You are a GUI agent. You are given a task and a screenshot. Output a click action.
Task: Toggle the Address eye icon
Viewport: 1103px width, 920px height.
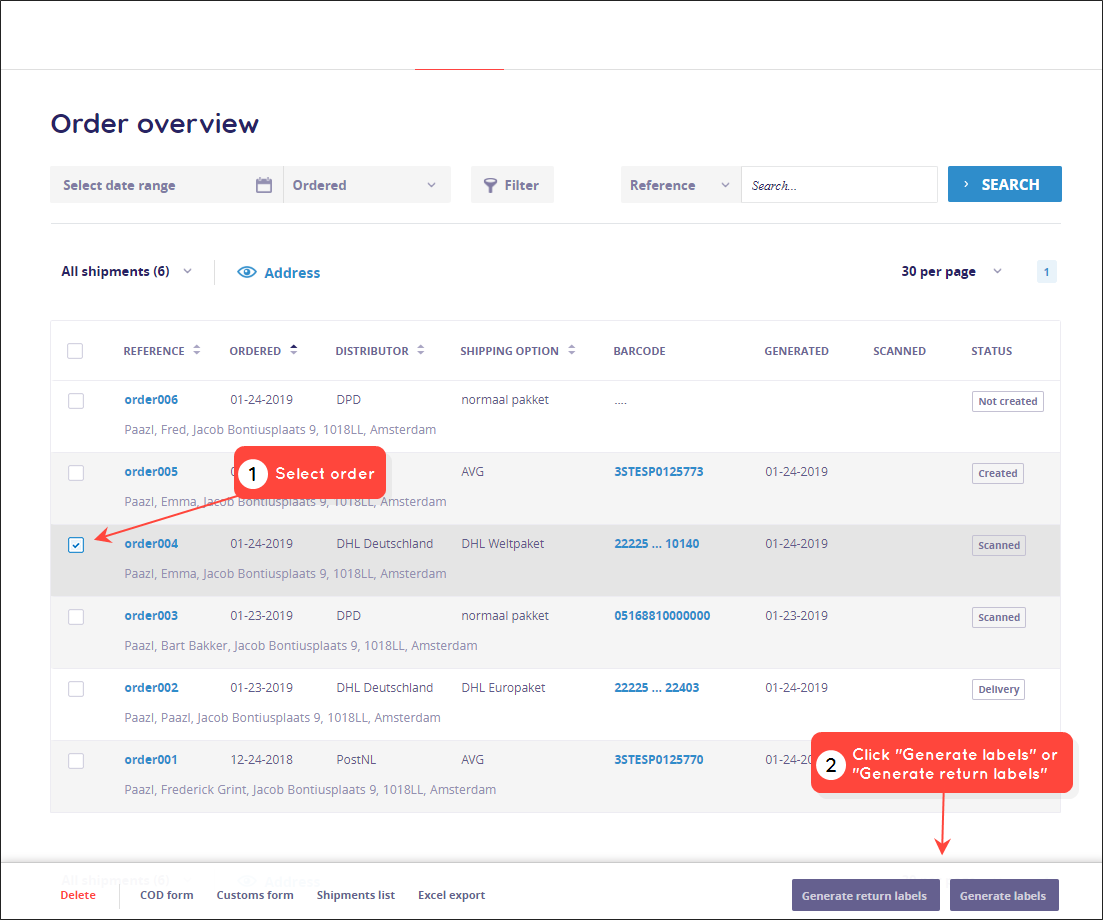247,272
